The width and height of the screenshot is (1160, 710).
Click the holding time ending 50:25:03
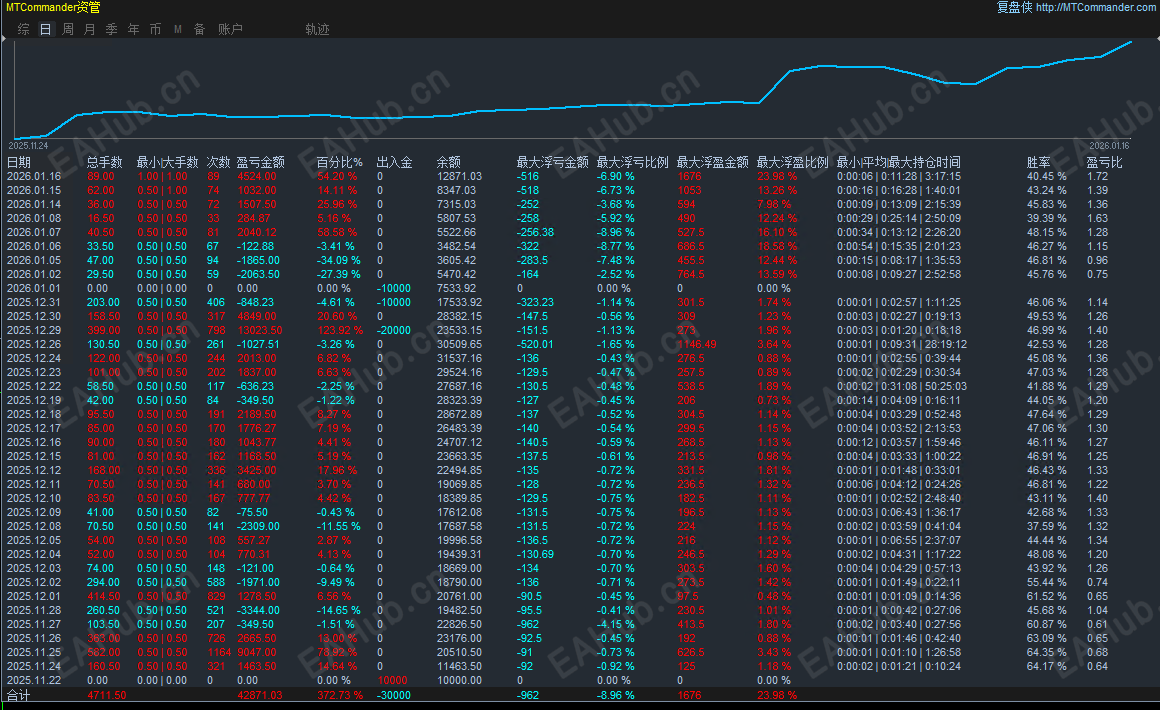pos(902,386)
